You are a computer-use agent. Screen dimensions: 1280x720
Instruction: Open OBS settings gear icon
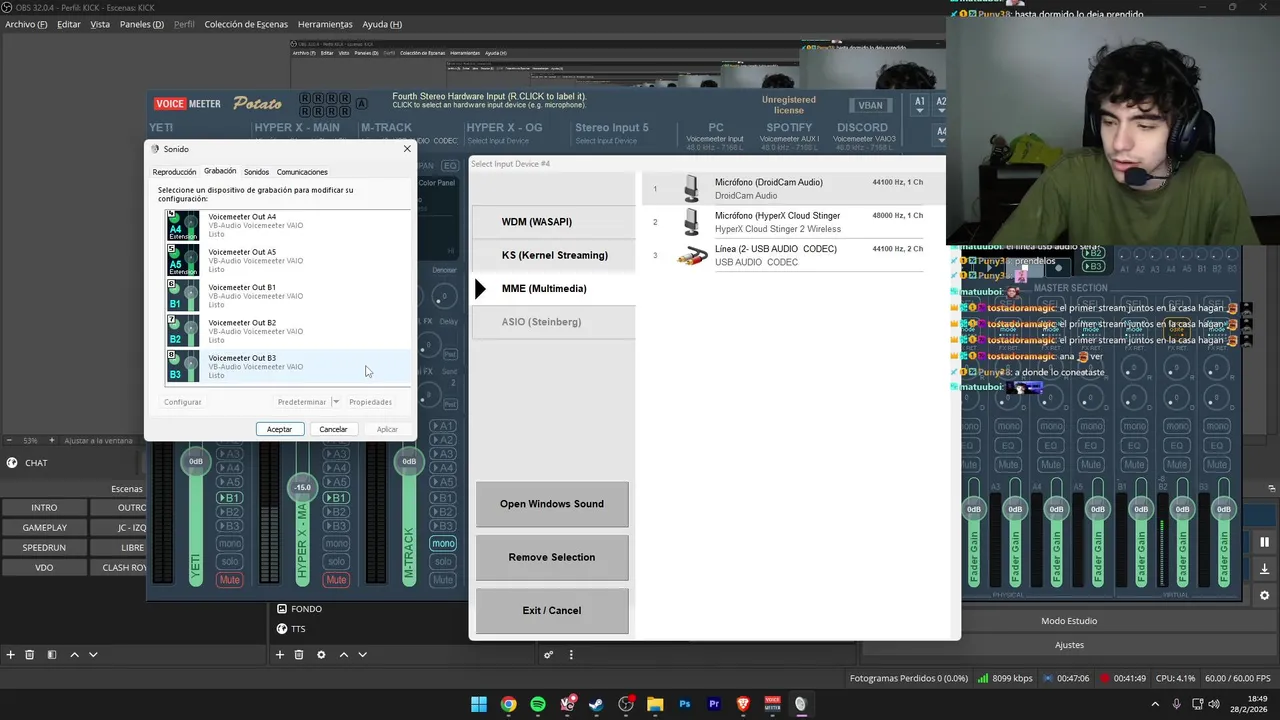[1264, 595]
